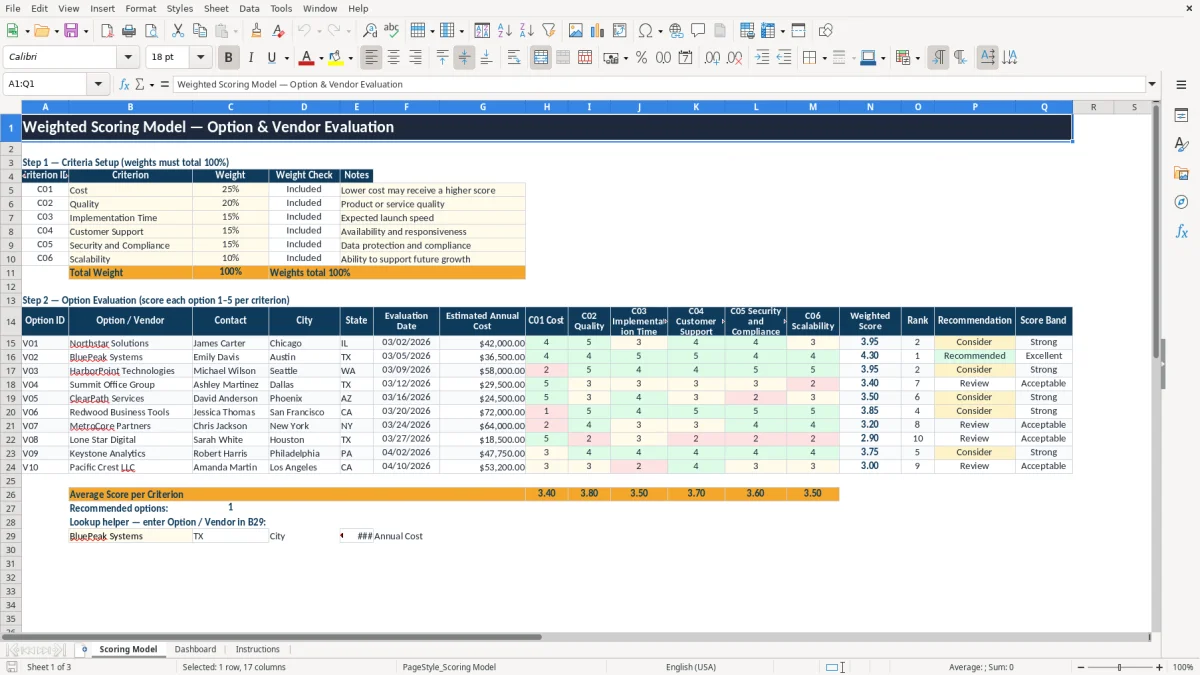Viewport: 1200px width, 675px height.
Task: Apply the yellow background color swatch
Action: 335,58
